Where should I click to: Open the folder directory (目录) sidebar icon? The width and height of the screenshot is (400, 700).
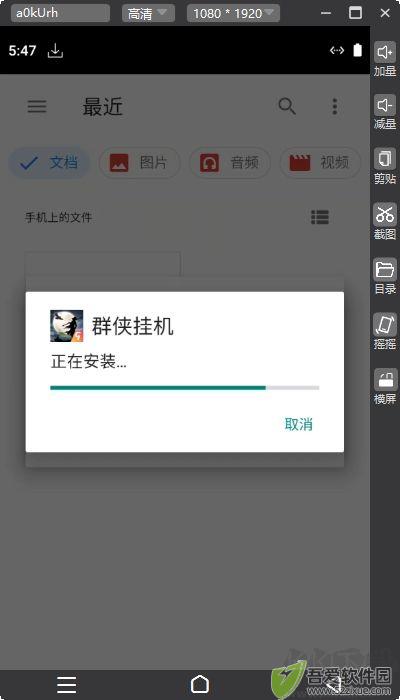pyautogui.click(x=384, y=269)
